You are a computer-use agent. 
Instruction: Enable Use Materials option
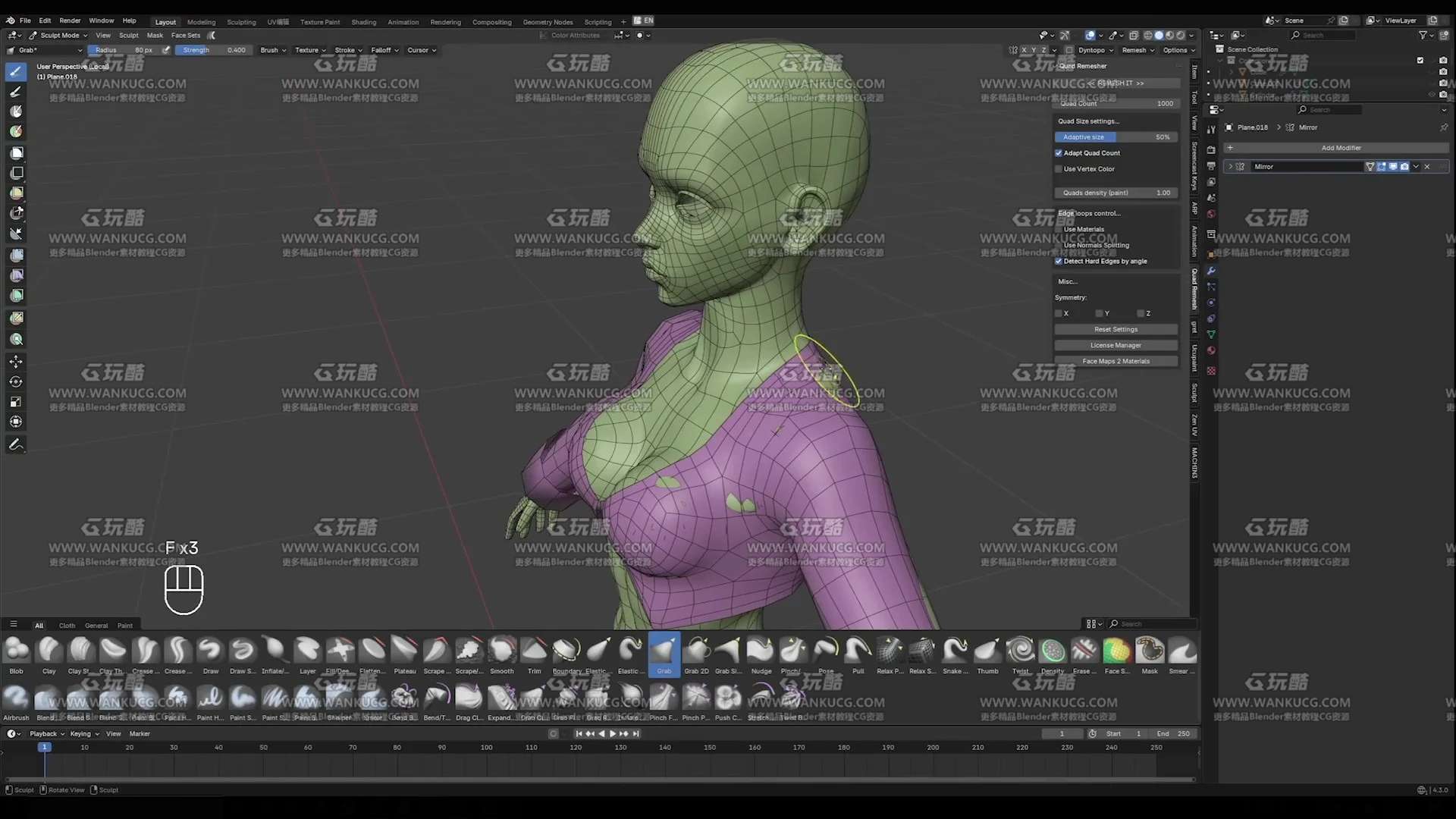pyautogui.click(x=1059, y=229)
